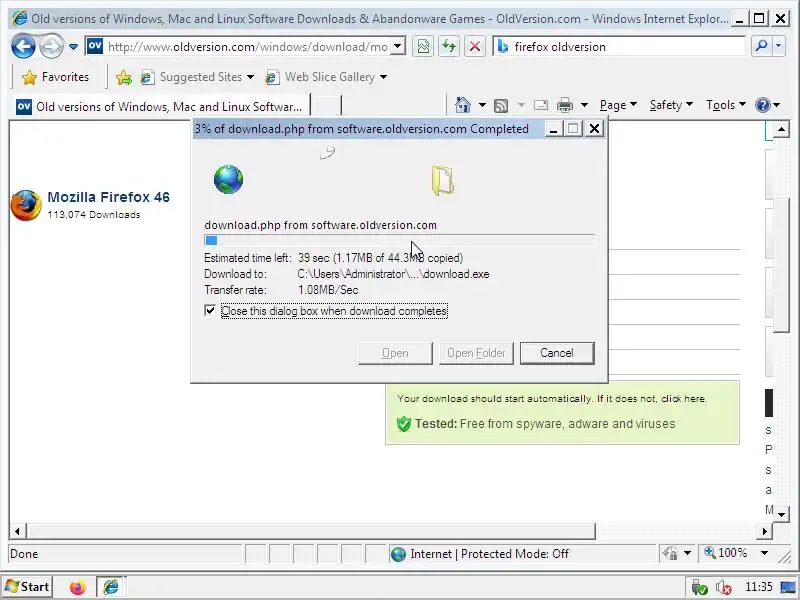Click the muted volume tray icon

click(x=723, y=587)
